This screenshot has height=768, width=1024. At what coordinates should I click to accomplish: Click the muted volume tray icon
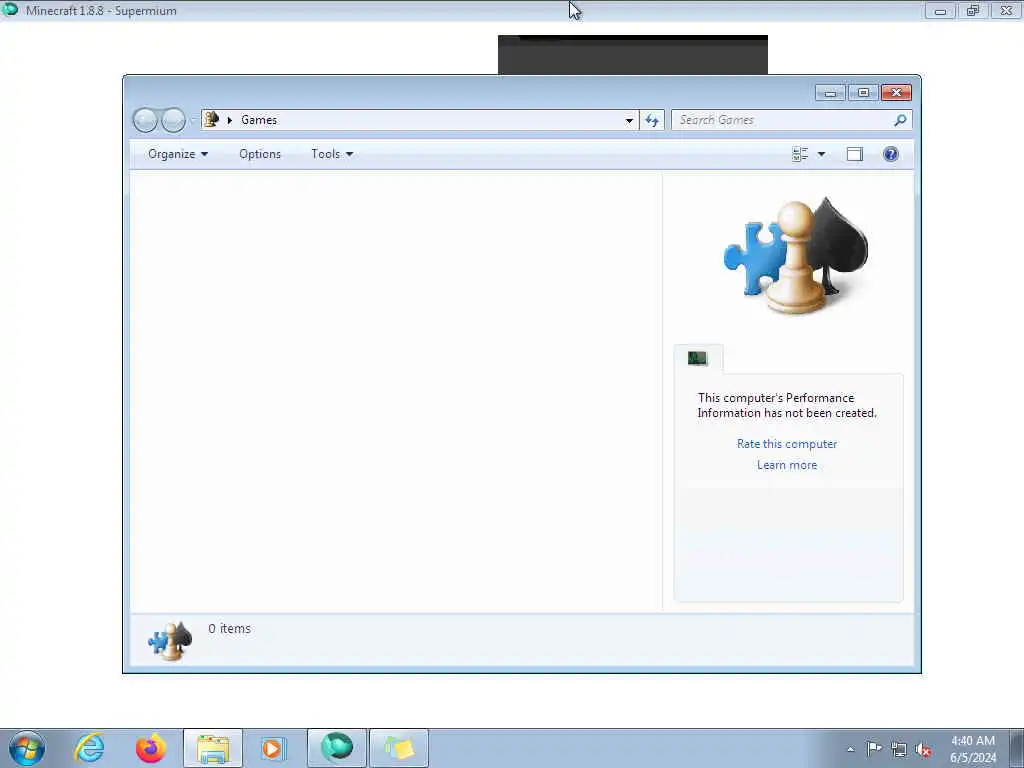923,749
